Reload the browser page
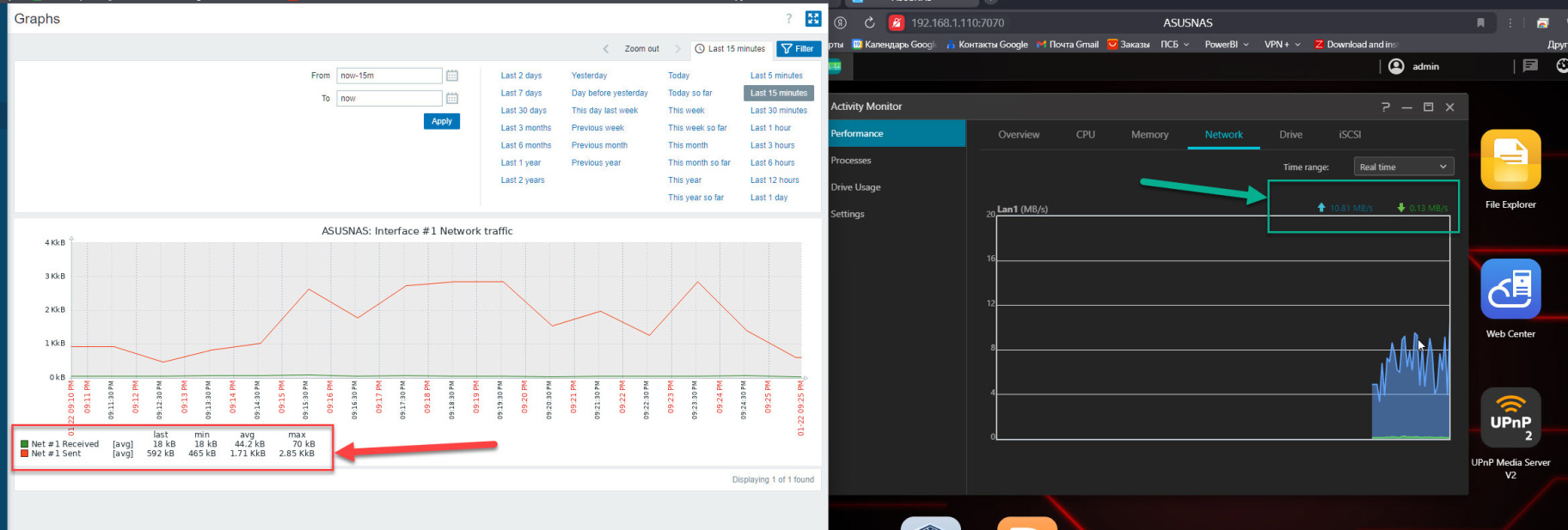Screen dimensions: 1568x530 (869, 23)
